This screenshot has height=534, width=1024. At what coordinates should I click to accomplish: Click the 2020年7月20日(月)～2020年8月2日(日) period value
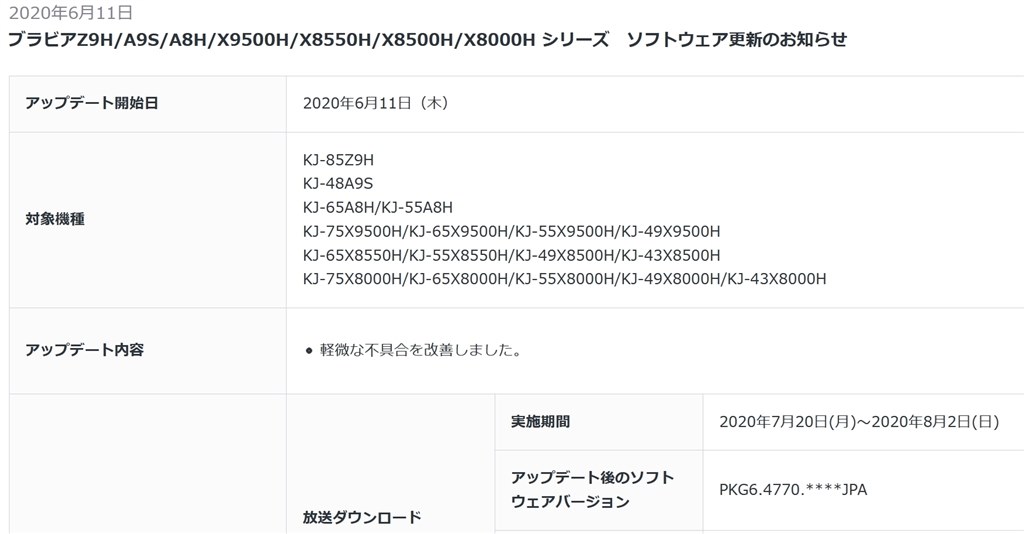point(859,422)
